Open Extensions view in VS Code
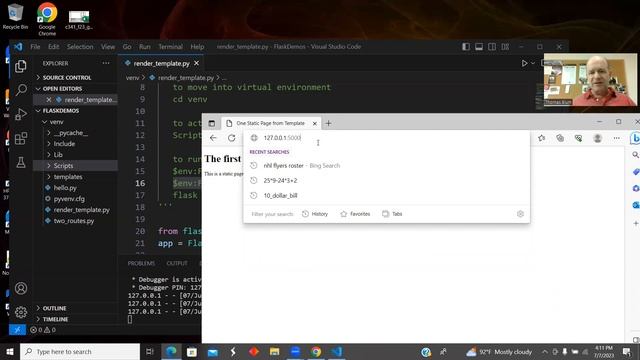Screen dimensions: 640x360 pos(21,138)
